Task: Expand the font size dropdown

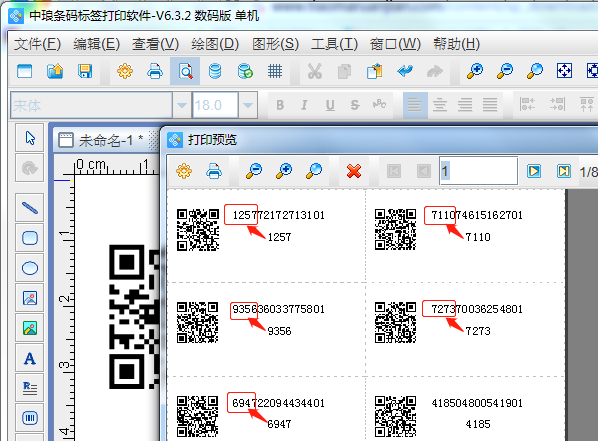Action: [248, 105]
